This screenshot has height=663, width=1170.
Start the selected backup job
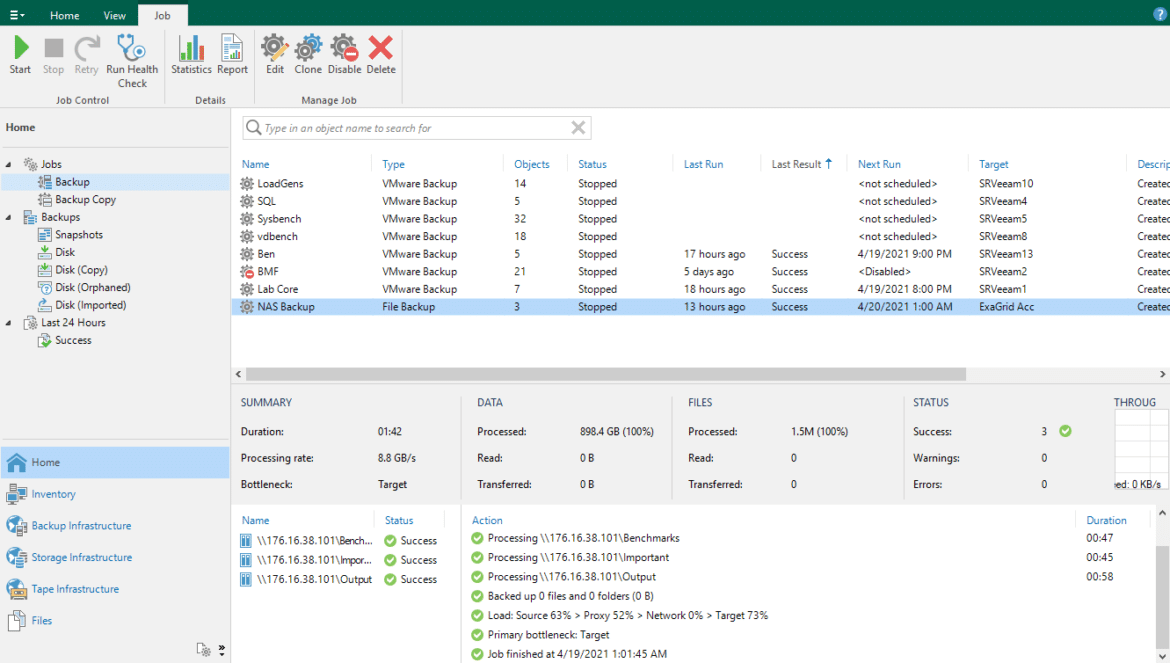(x=20, y=54)
